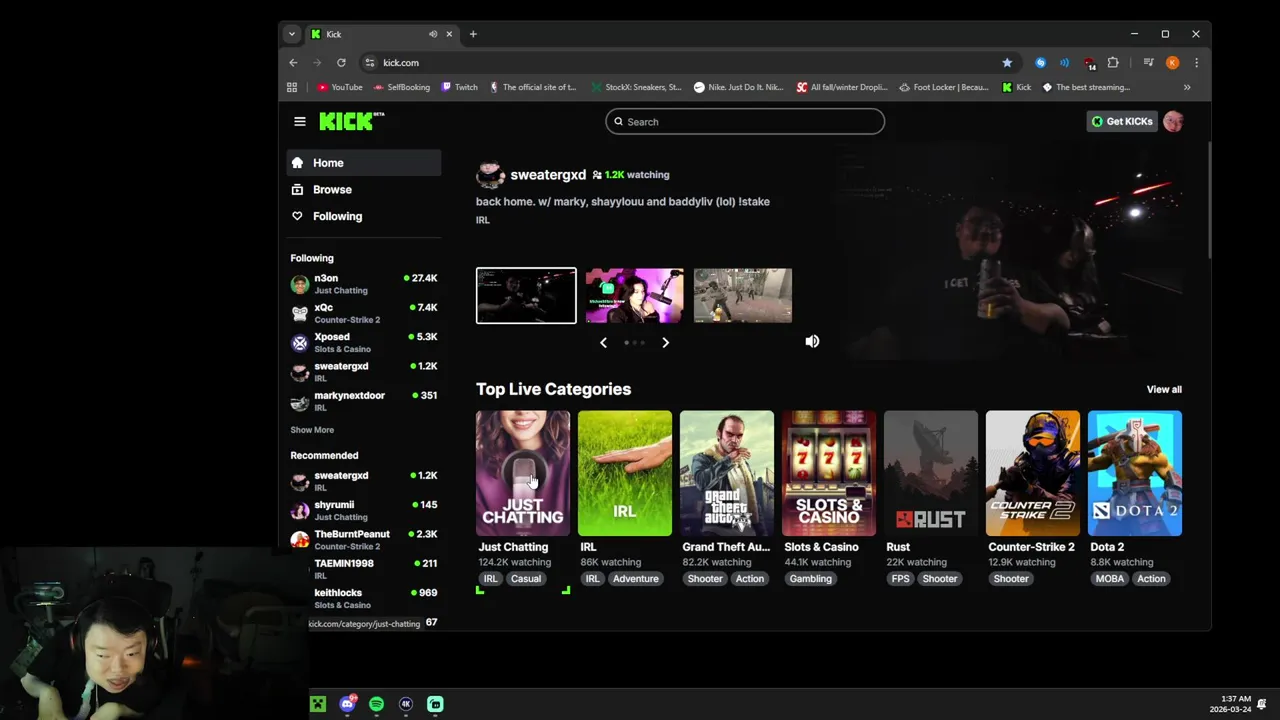Click the taskbar notification bell
This screenshot has height=720, width=1280.
click(1262, 704)
